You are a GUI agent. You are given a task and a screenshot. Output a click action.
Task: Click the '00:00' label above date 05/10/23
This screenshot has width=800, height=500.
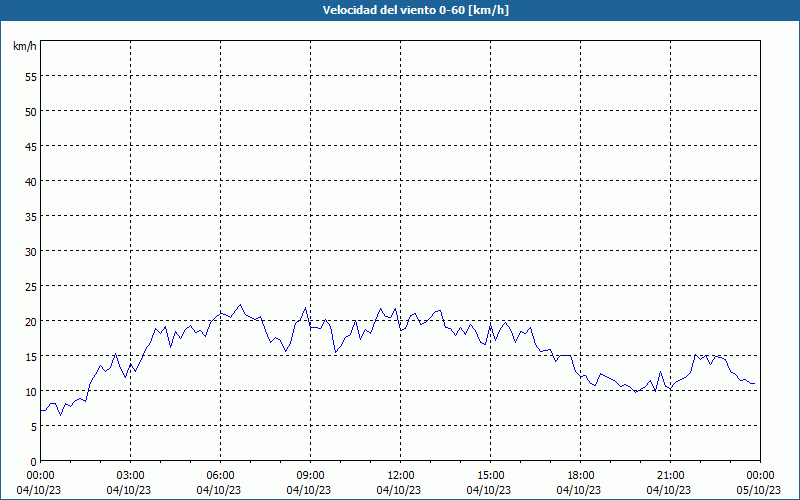pos(760,475)
